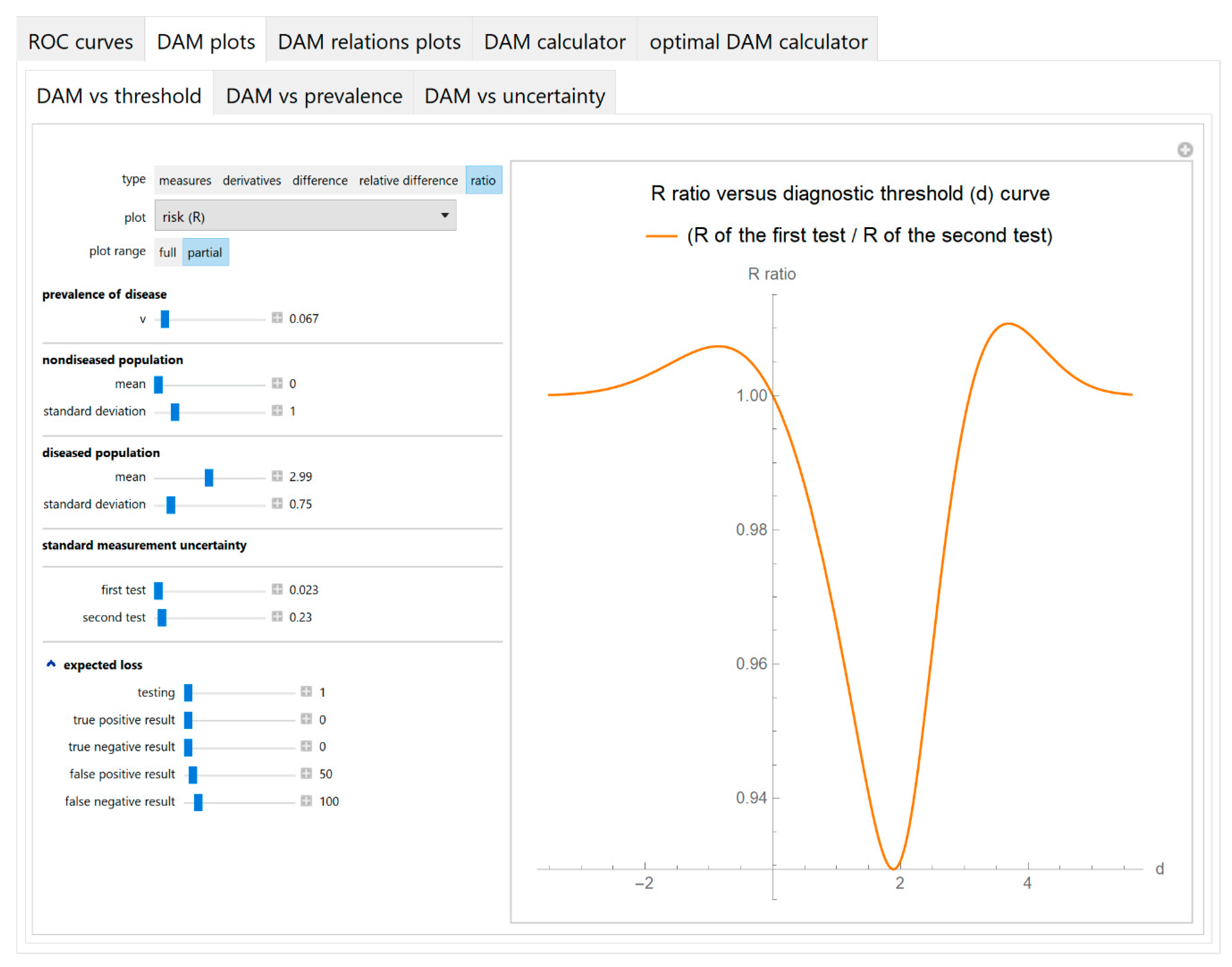
Task: Select the derivatives type button
Action: tap(252, 181)
